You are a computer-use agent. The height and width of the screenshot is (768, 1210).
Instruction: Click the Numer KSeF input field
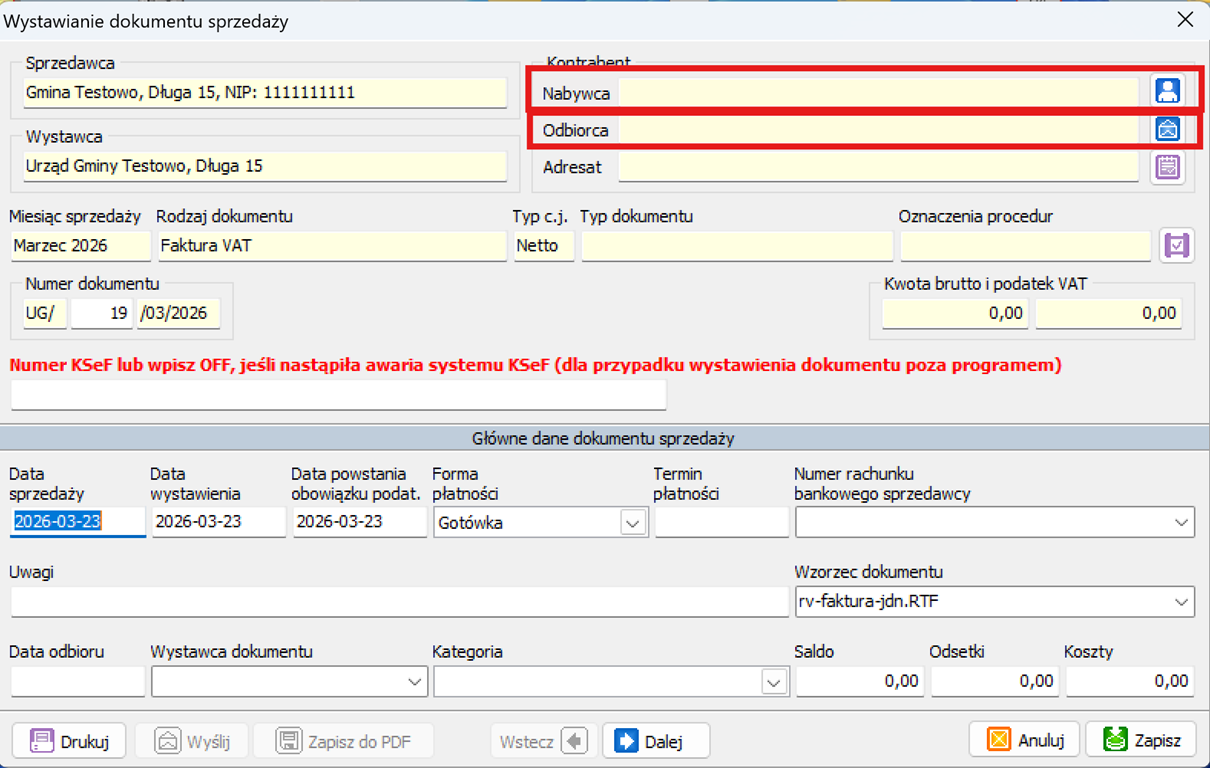(x=338, y=395)
